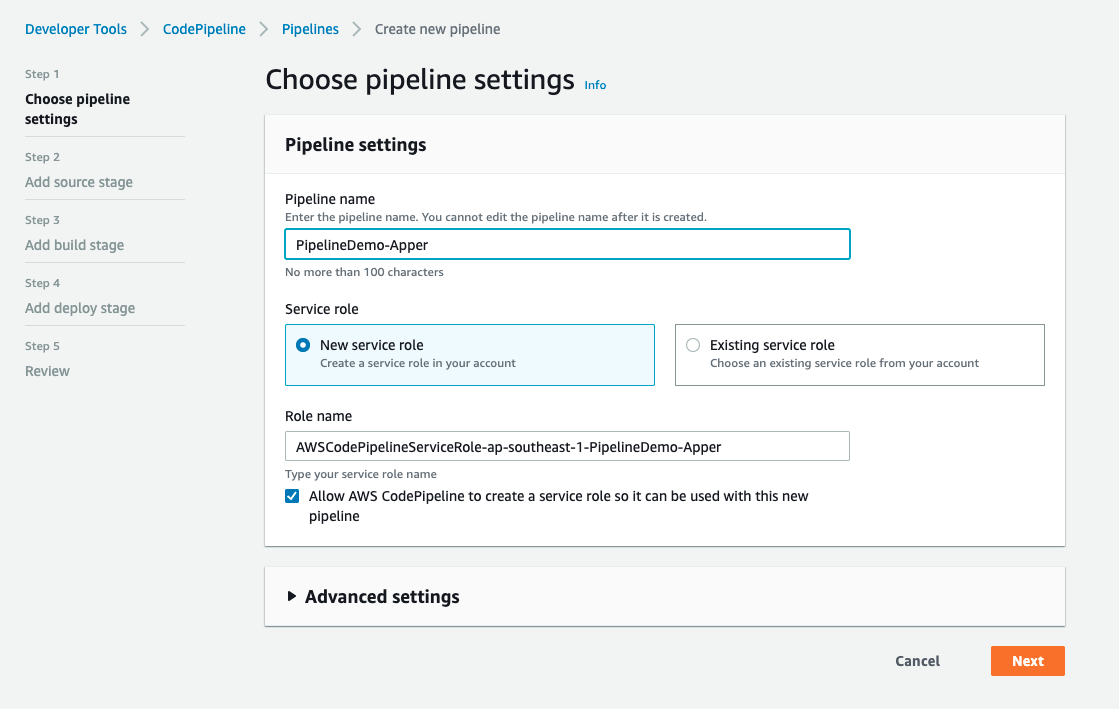This screenshot has height=709, width=1119.
Task: Jump to Add build stage step
Action: (x=75, y=245)
